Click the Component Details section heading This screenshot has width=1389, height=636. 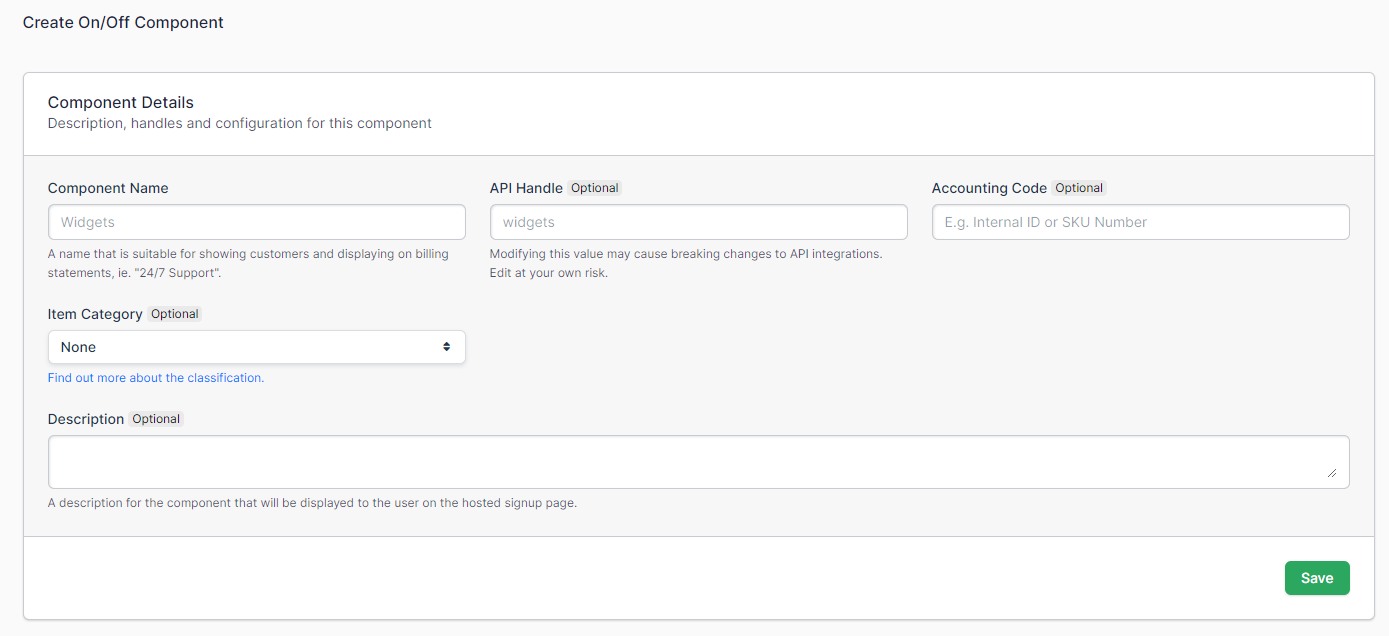(x=121, y=102)
